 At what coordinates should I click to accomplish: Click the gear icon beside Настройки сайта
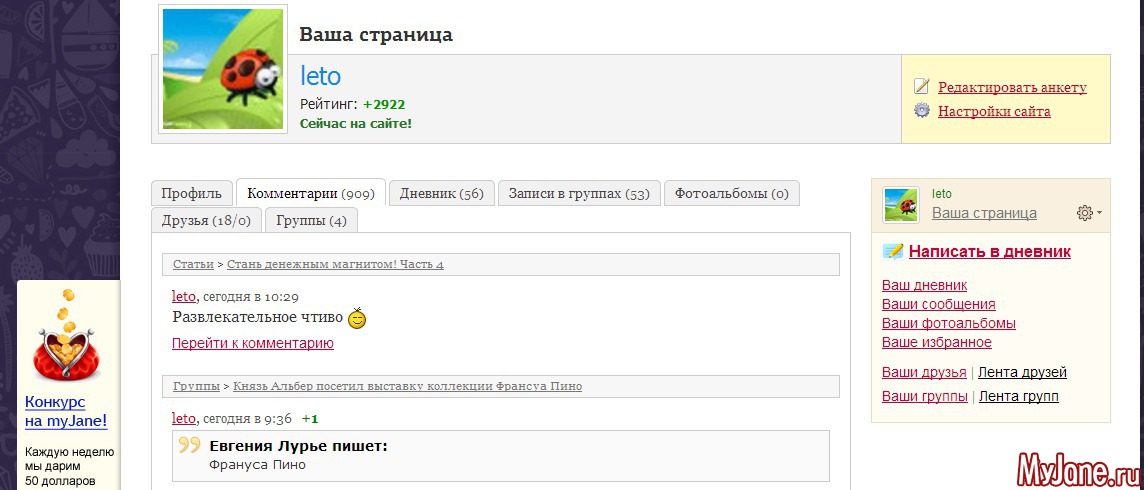[x=921, y=111]
